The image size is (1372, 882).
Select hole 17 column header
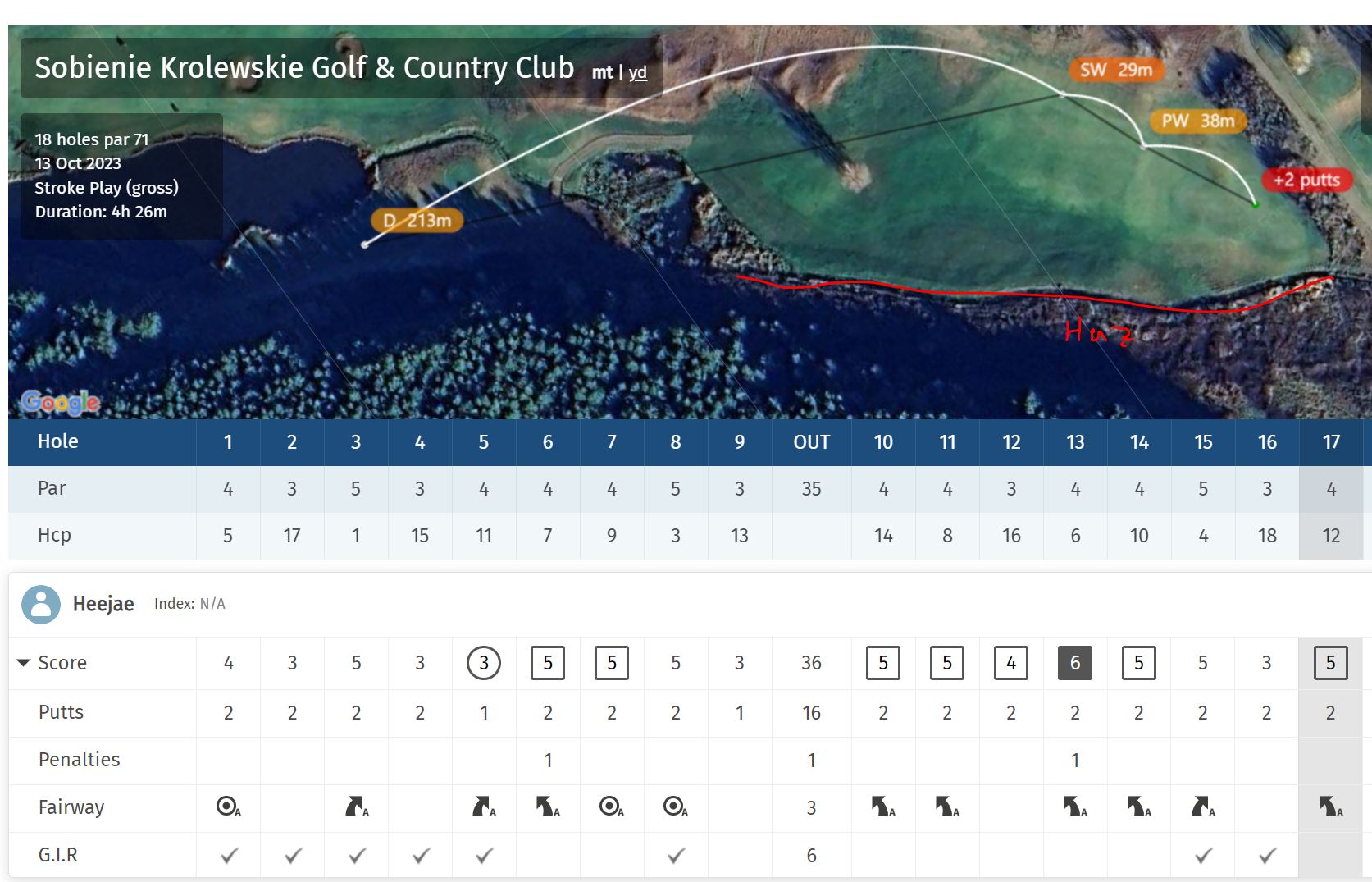point(1330,442)
